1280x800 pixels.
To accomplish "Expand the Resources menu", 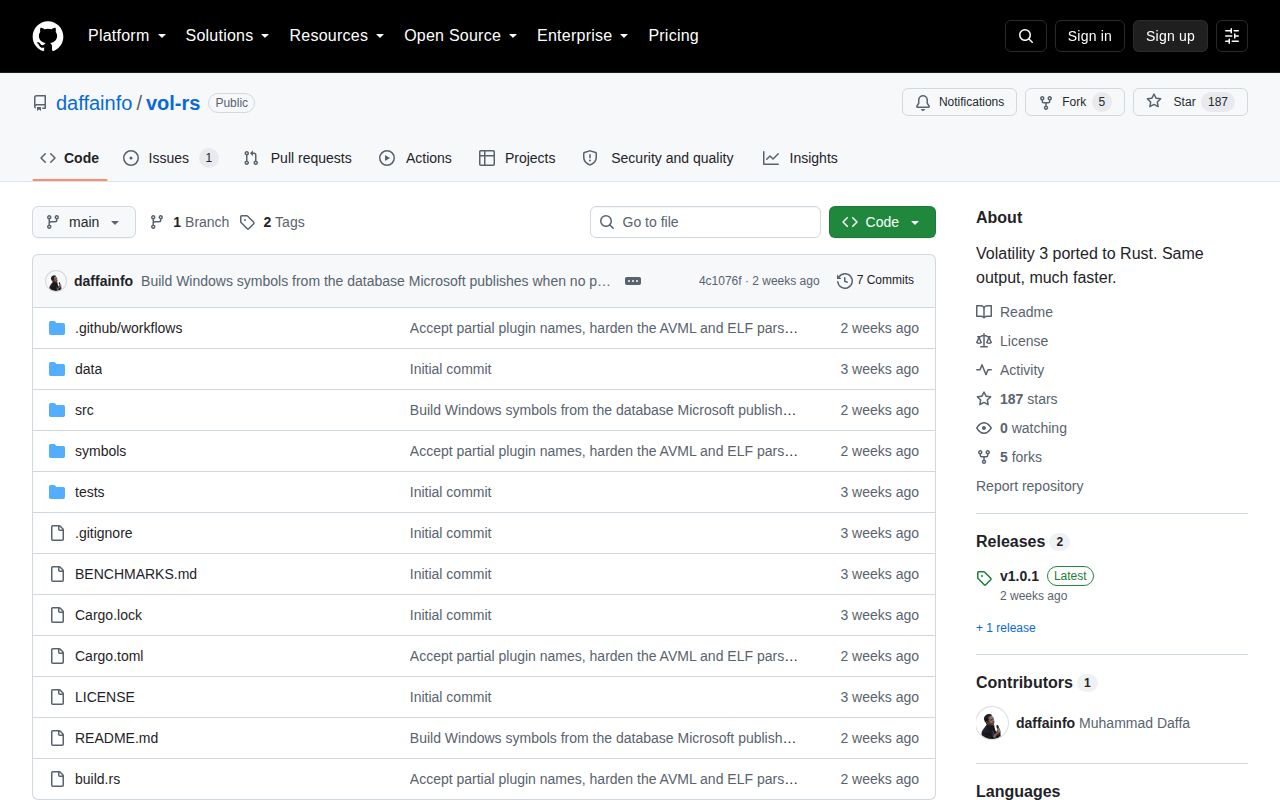I will 337,36.
